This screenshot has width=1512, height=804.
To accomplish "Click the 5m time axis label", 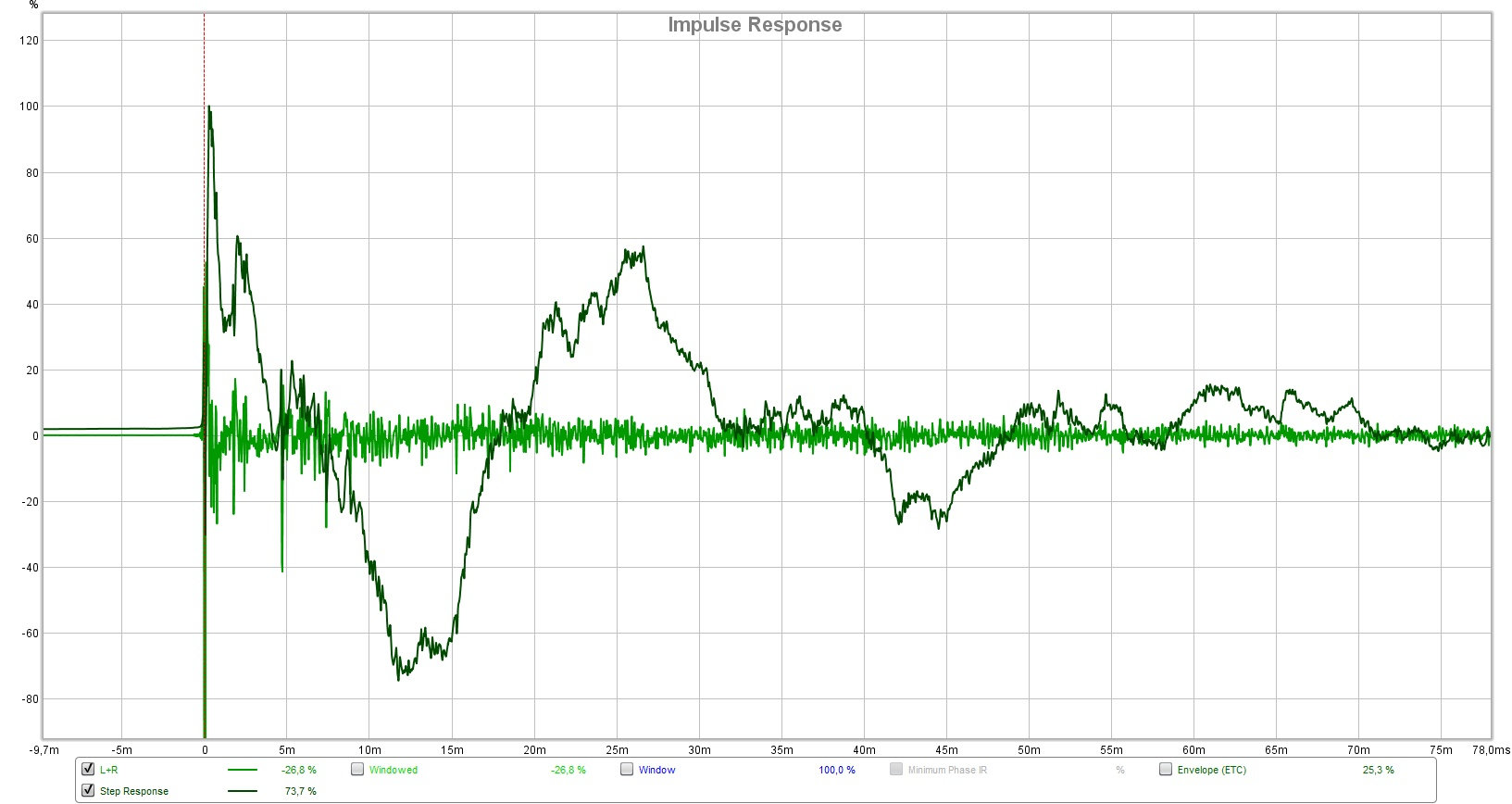I will [287, 750].
